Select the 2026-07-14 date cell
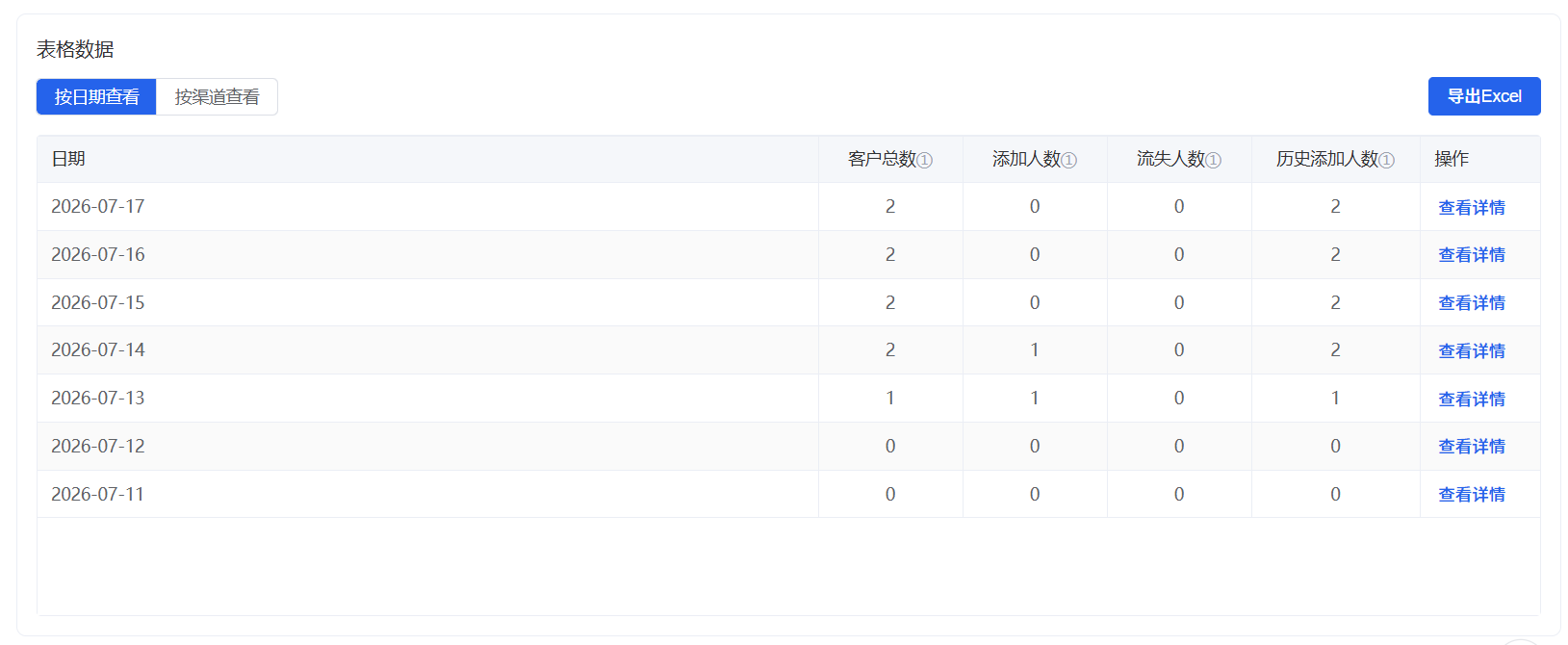 (427, 350)
